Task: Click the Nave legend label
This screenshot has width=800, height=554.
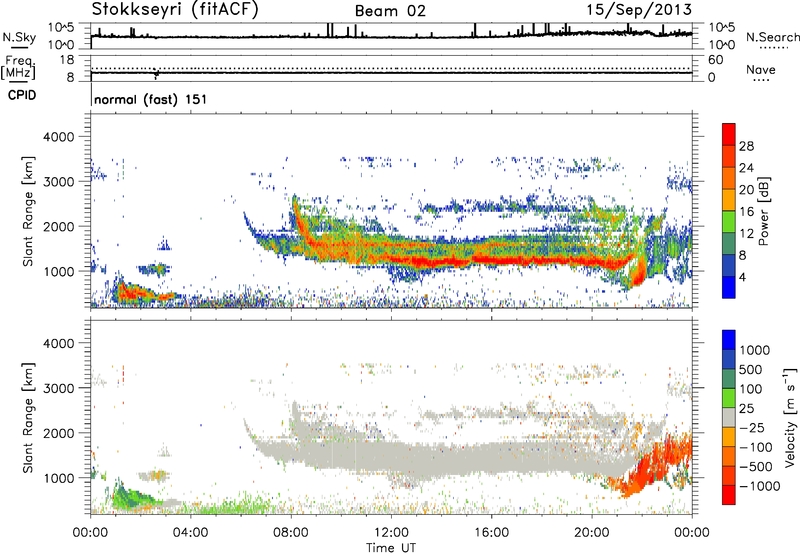Action: (x=762, y=70)
